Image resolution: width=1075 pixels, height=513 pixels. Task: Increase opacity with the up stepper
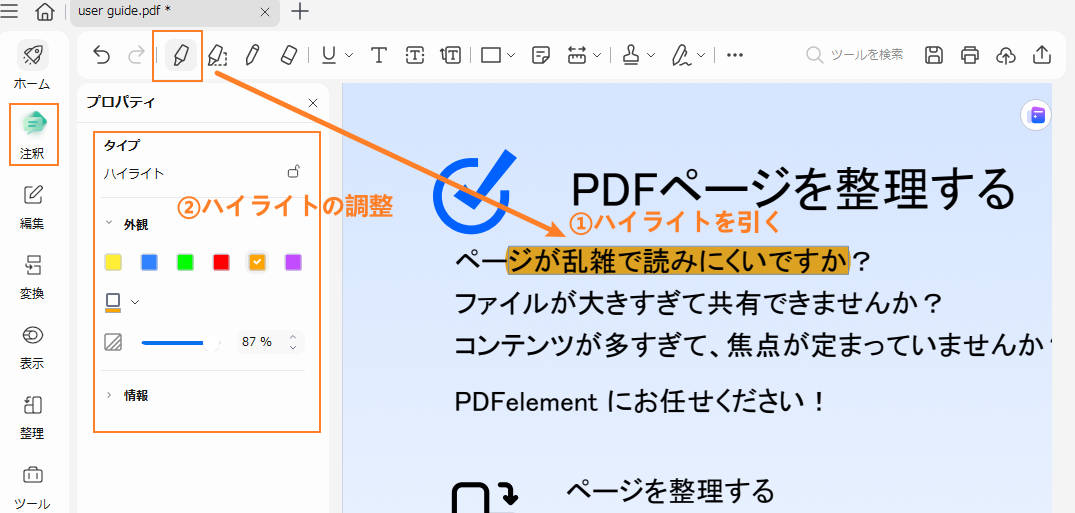[293, 337]
